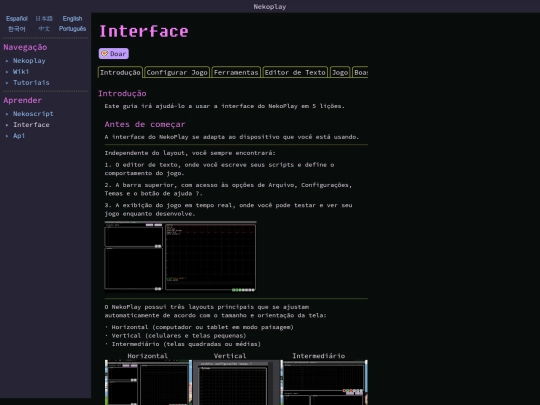
Task: Click the Intermediário caption label
Action: point(319,356)
